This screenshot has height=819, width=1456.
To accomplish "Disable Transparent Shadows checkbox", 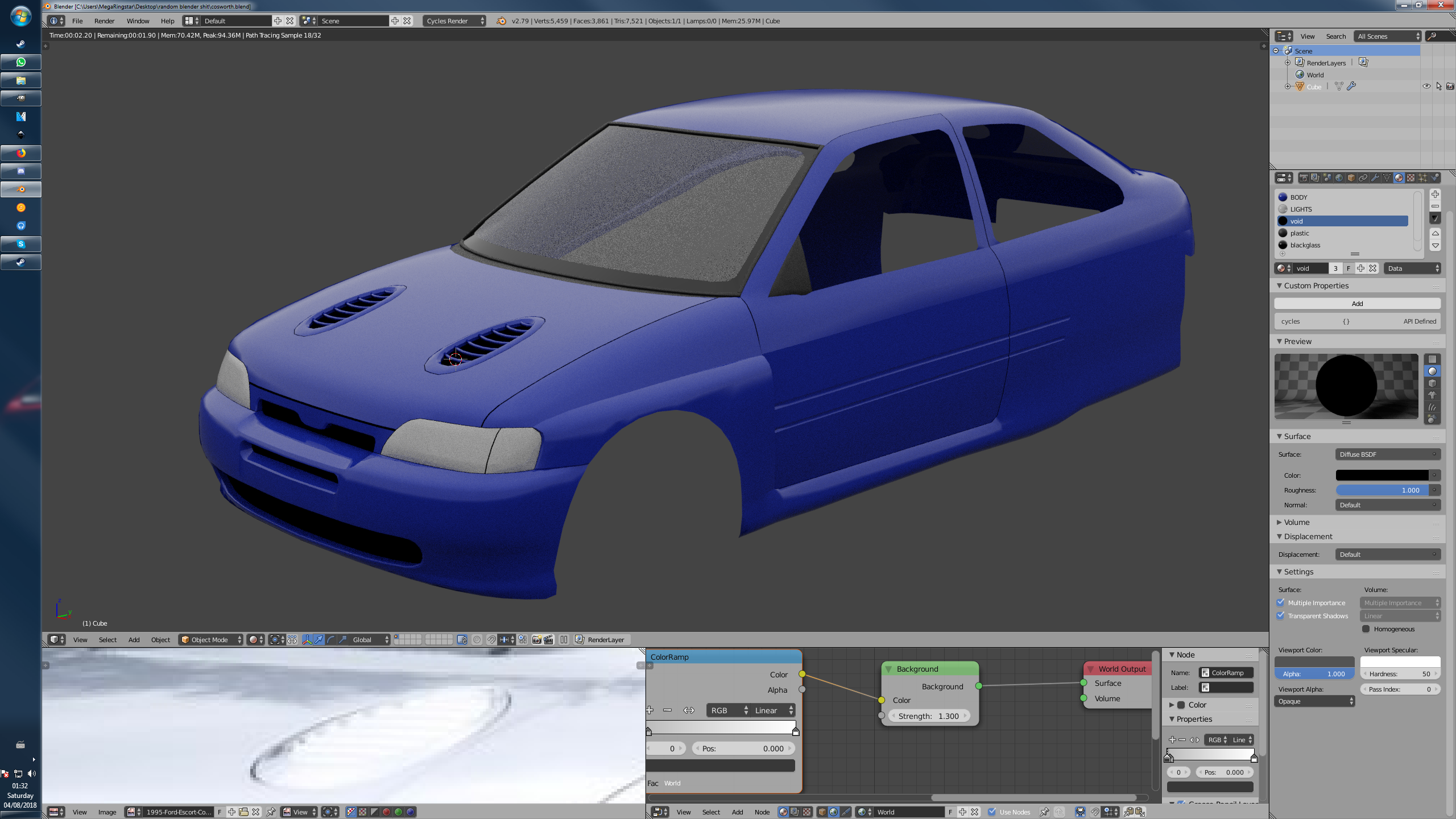I will click(x=1280, y=615).
